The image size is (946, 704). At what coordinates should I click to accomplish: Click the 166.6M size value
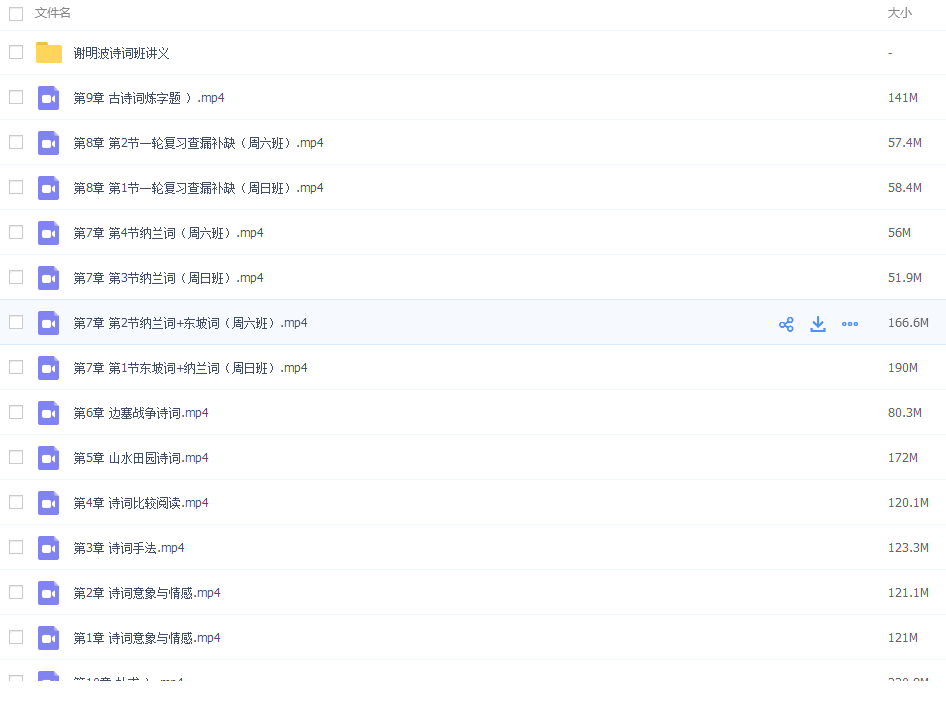[x=908, y=323]
